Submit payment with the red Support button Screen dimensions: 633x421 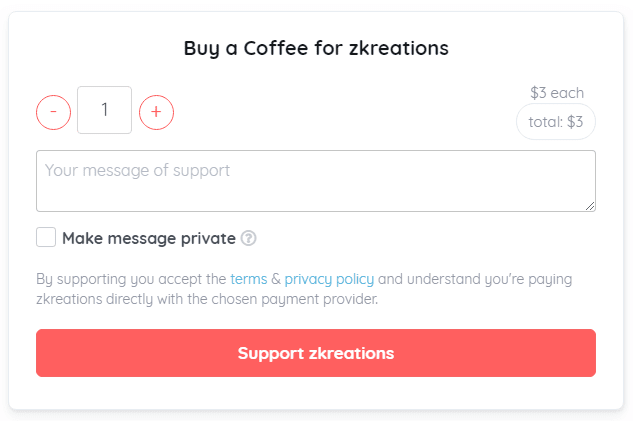coord(316,353)
